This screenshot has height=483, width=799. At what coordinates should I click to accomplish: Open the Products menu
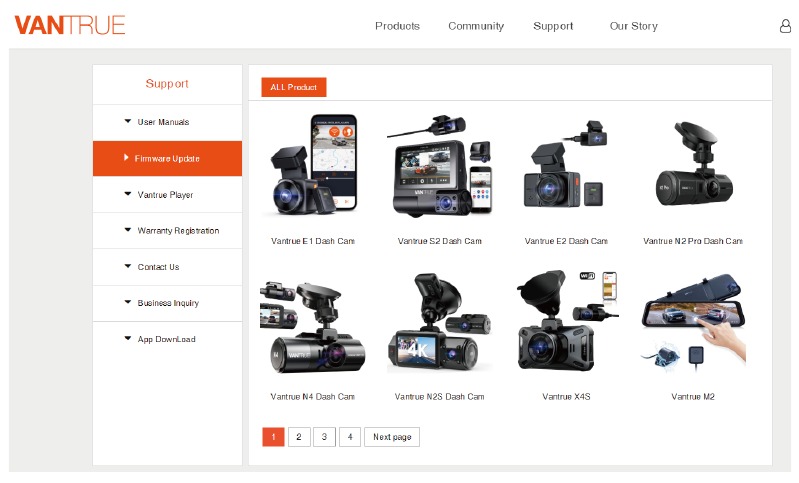coord(397,26)
